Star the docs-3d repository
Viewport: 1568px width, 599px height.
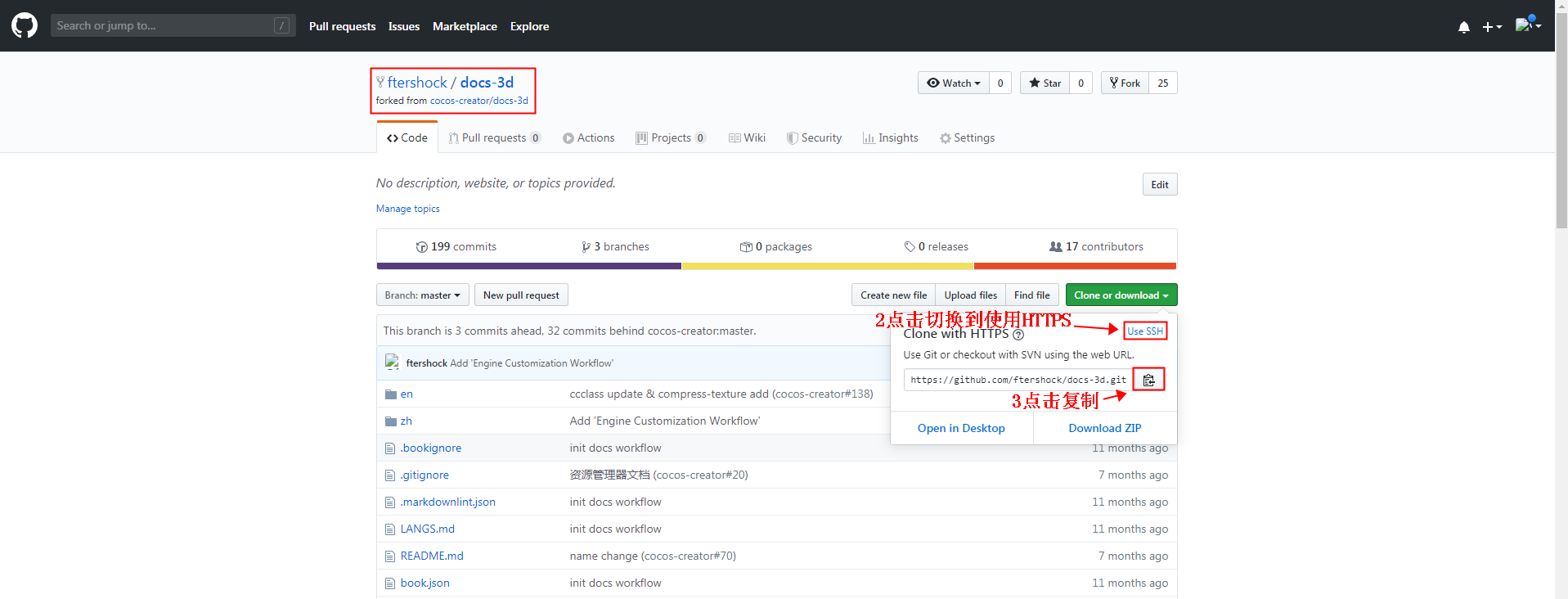click(x=1045, y=83)
